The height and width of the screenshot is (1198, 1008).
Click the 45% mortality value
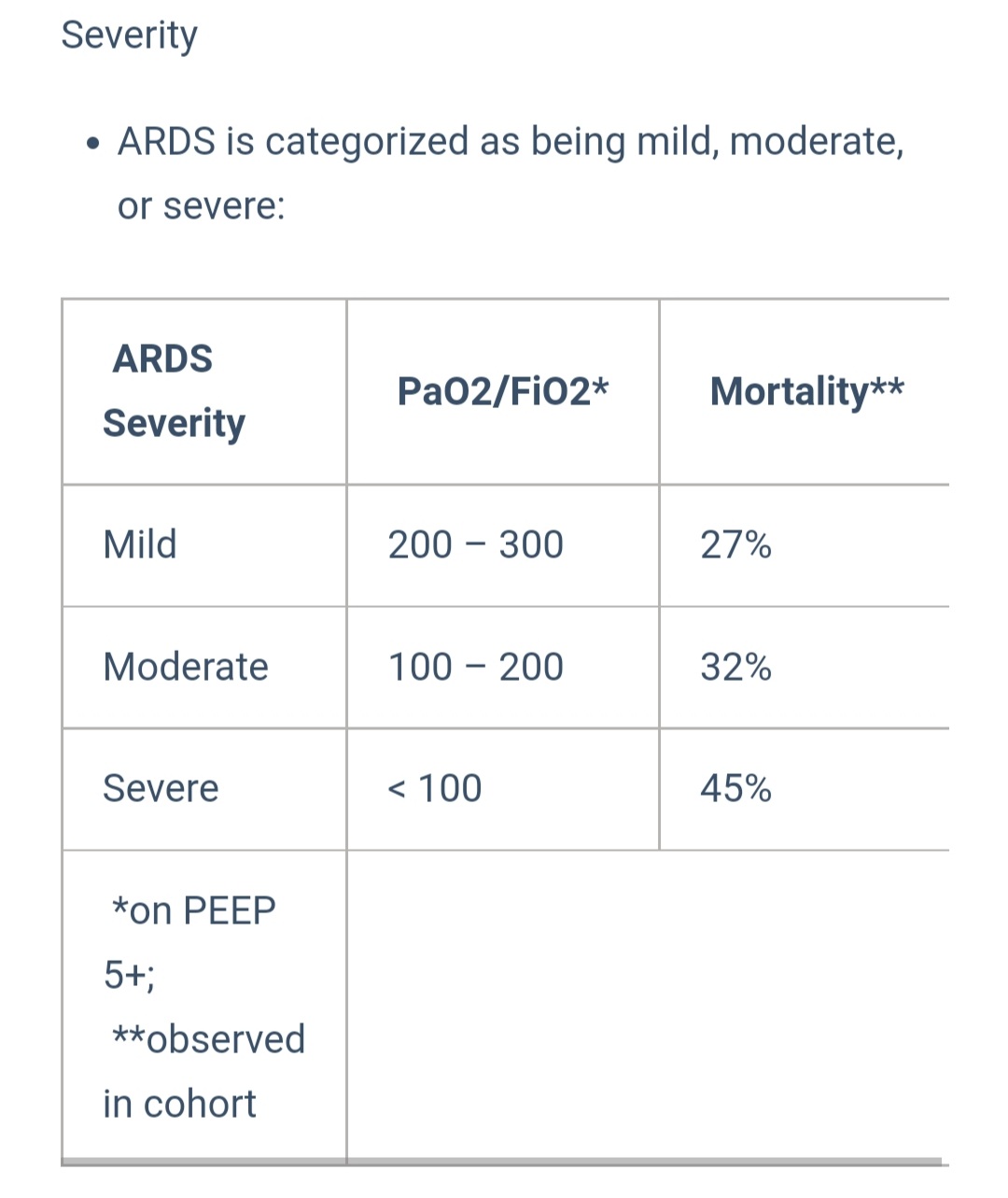coord(735,788)
